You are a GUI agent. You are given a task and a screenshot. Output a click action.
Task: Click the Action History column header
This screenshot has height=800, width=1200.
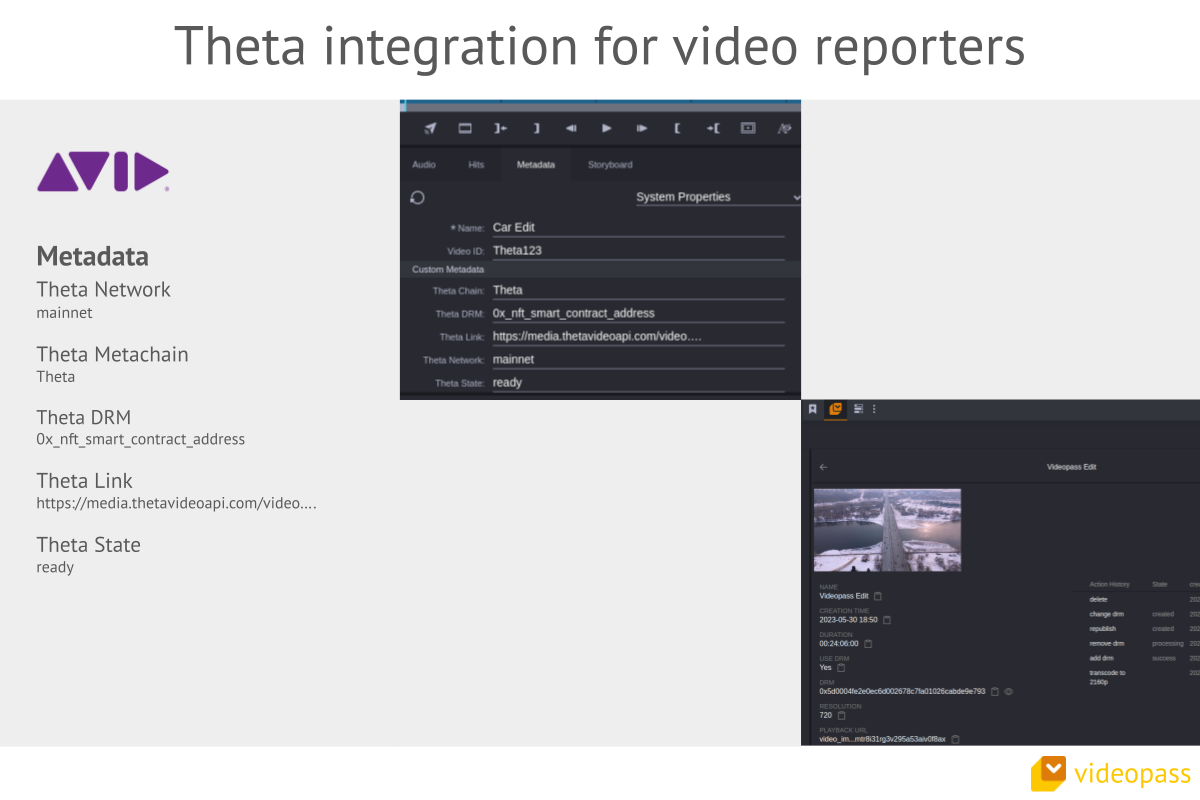1109,584
